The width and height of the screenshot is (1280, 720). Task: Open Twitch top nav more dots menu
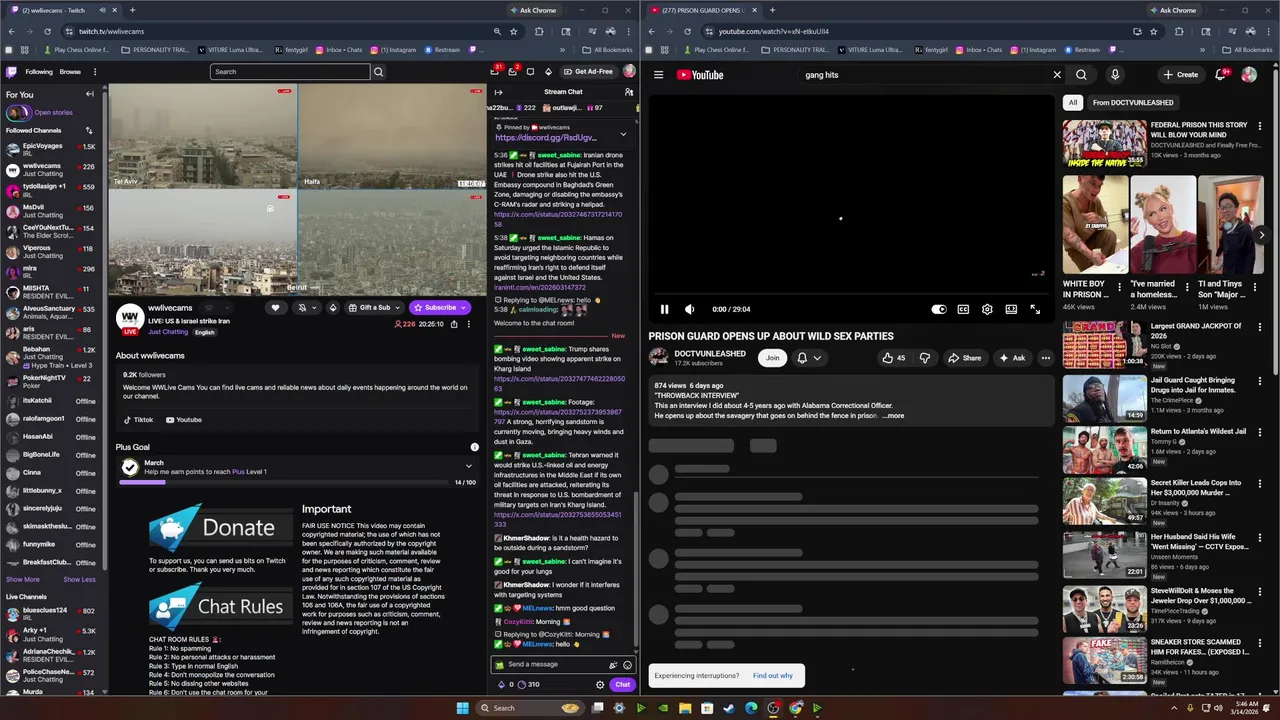95,72
